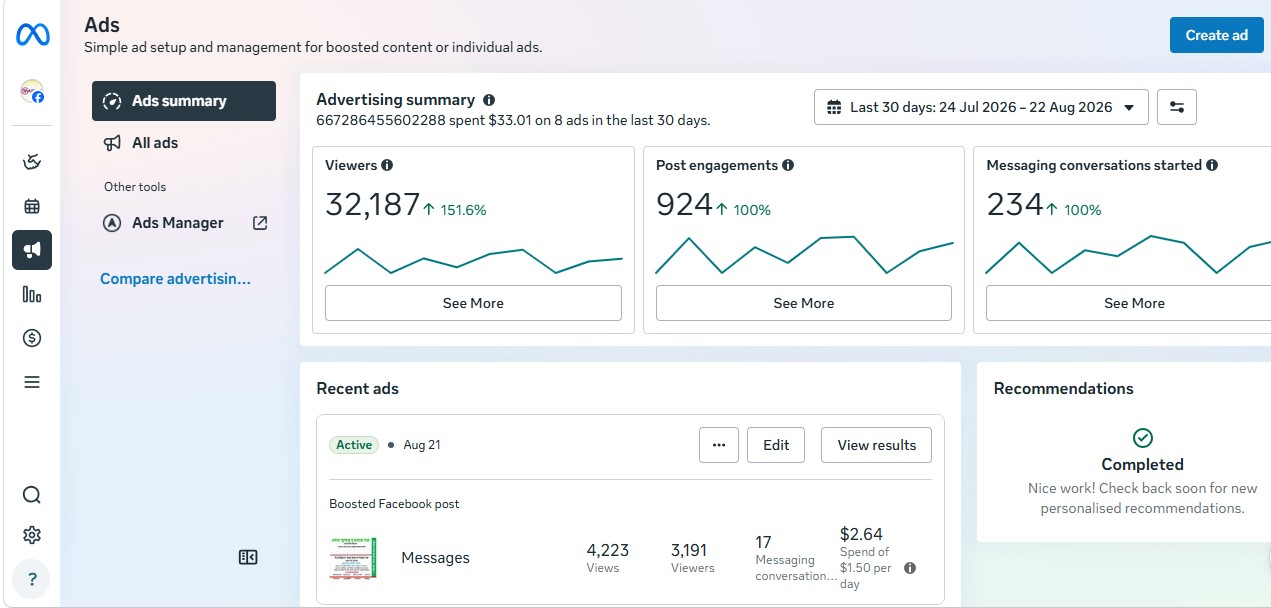
Task: Click the 234 messaging conversations count
Action: [x=1015, y=205]
